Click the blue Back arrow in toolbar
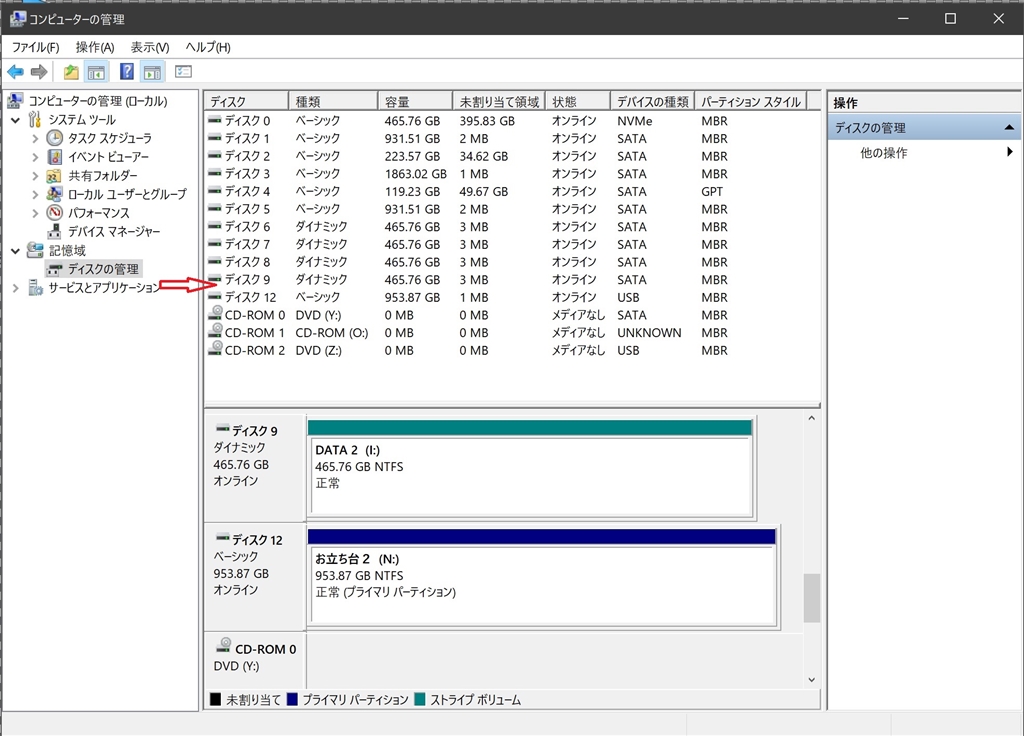1024x736 pixels. coord(15,72)
